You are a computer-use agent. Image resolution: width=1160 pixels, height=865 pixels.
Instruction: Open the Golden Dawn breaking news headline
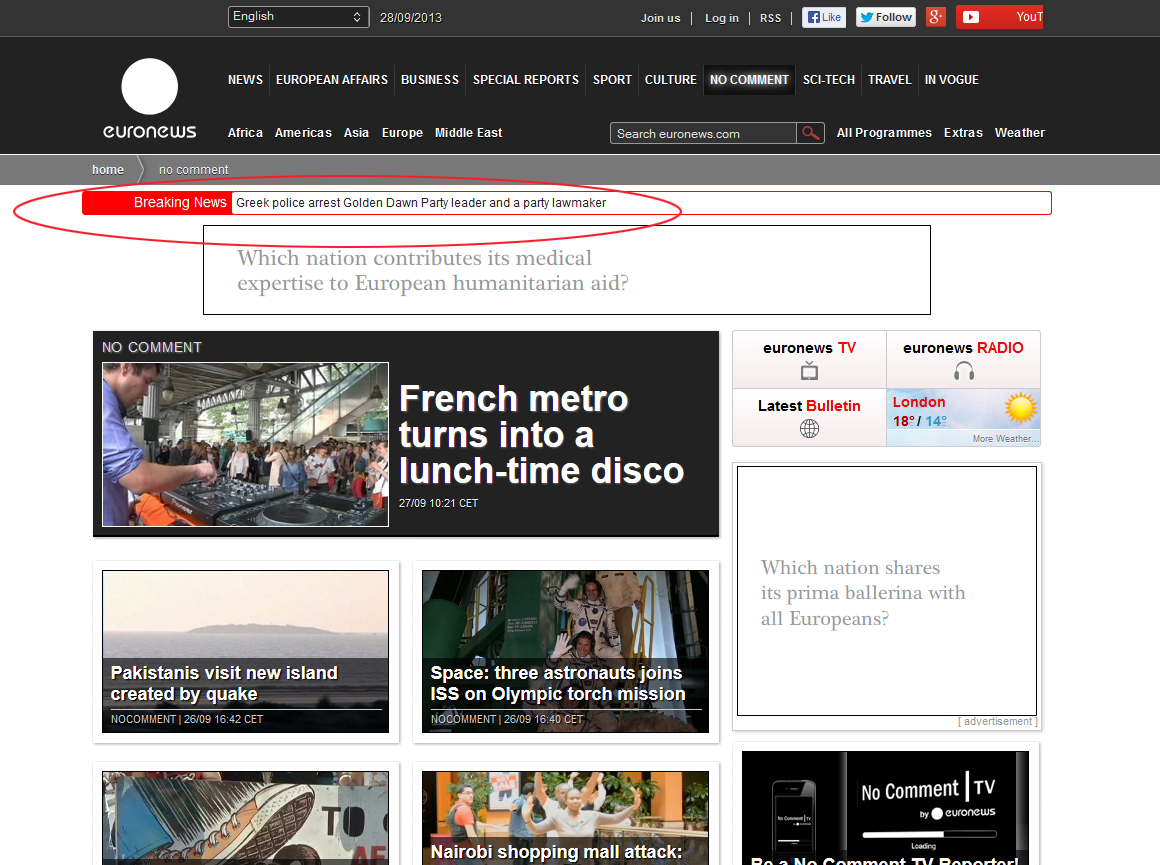(x=421, y=203)
